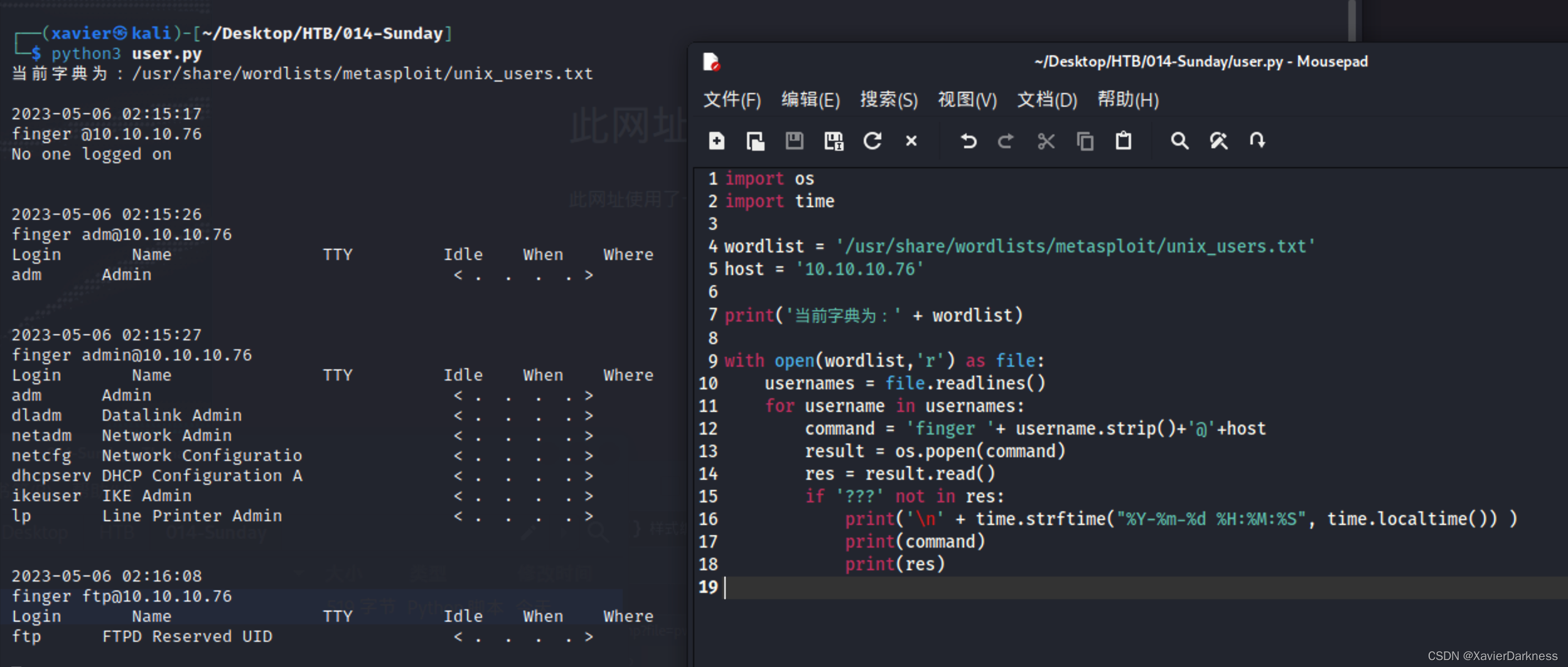This screenshot has height=667, width=1568.
Task: Copy selection with the Copy icon
Action: pos(1085,141)
